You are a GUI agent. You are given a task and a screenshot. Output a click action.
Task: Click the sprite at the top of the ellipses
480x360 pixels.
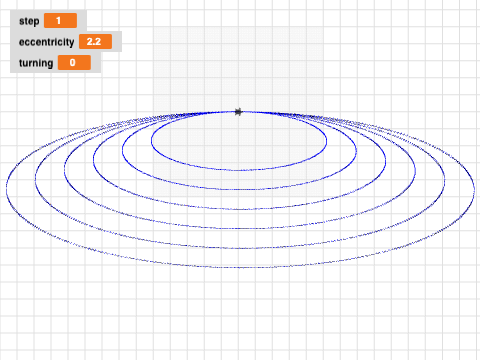coord(238,112)
